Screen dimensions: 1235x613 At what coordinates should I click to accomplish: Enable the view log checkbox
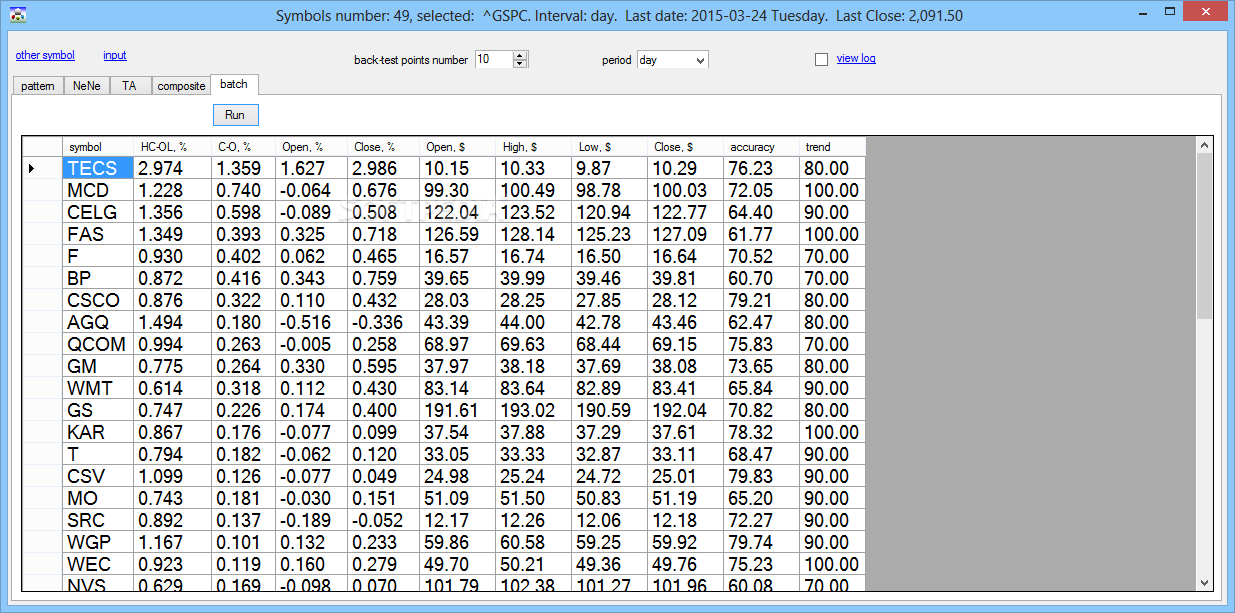(822, 59)
